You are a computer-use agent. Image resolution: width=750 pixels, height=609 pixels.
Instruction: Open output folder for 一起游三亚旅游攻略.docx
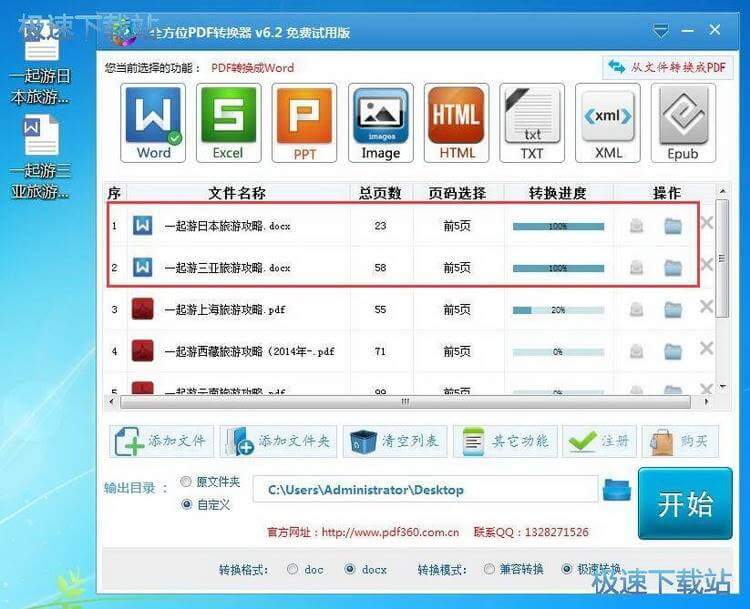pos(673,267)
